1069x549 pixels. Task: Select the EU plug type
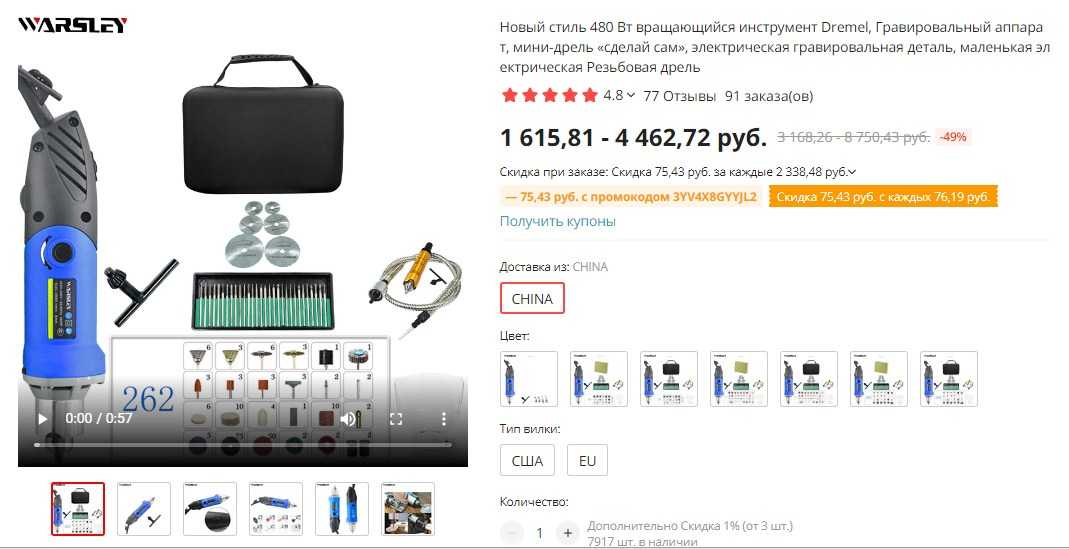587,460
